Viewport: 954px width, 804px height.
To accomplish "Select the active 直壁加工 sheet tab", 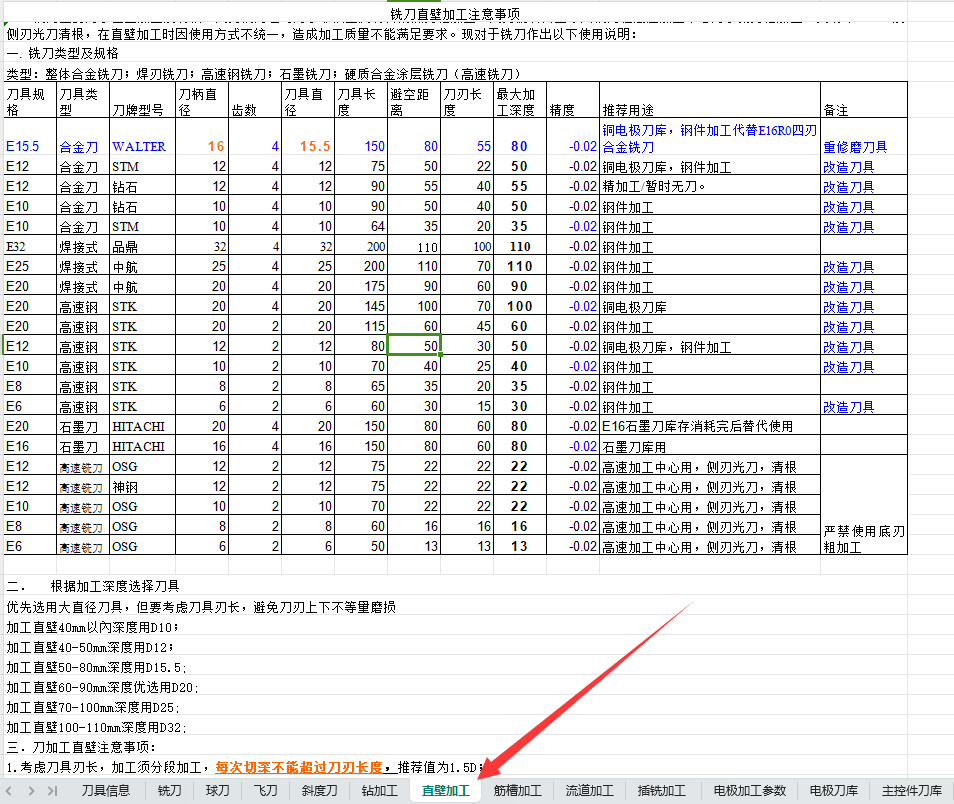I will 446,791.
